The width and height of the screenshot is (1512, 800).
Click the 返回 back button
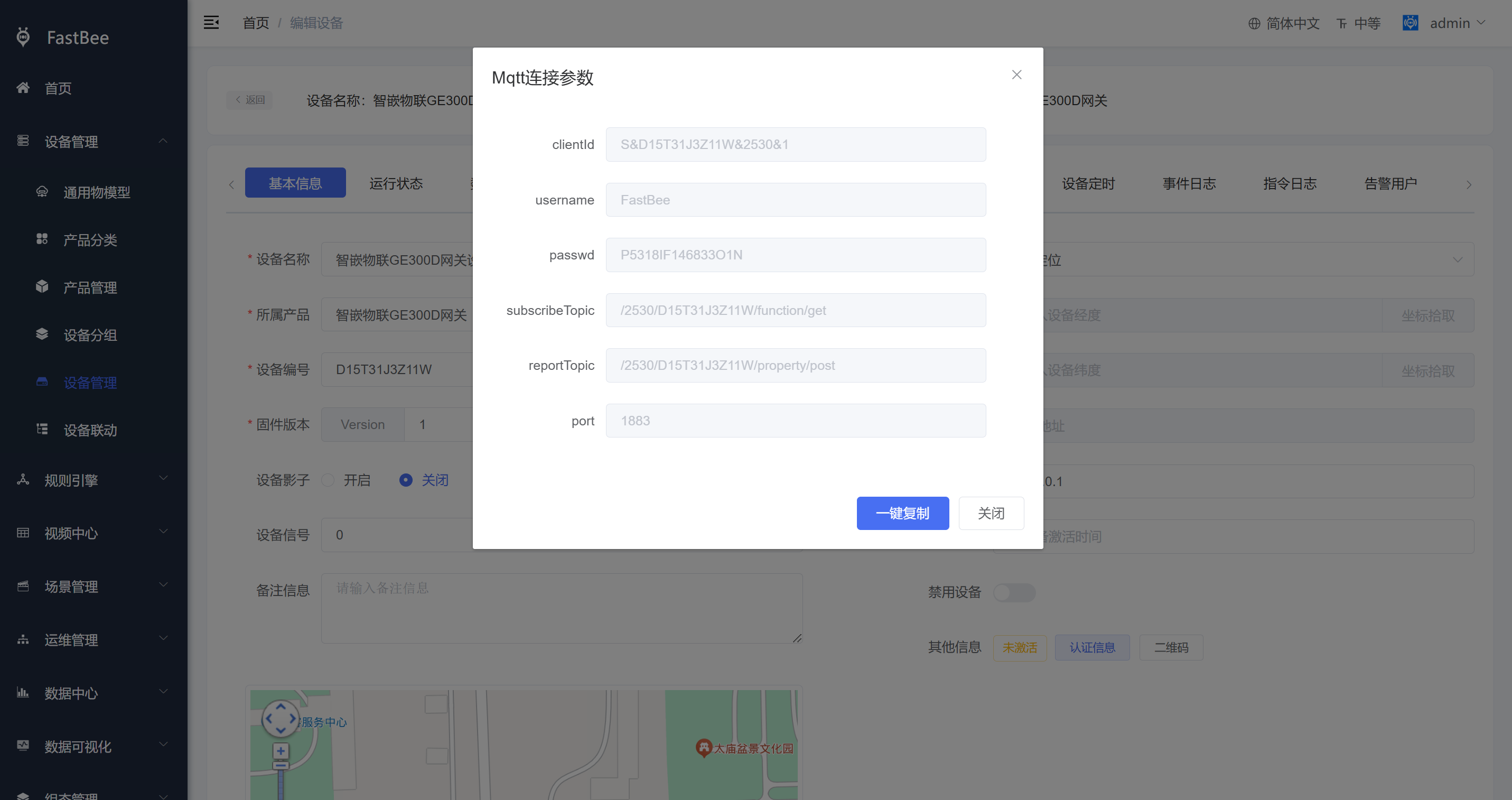tap(249, 100)
